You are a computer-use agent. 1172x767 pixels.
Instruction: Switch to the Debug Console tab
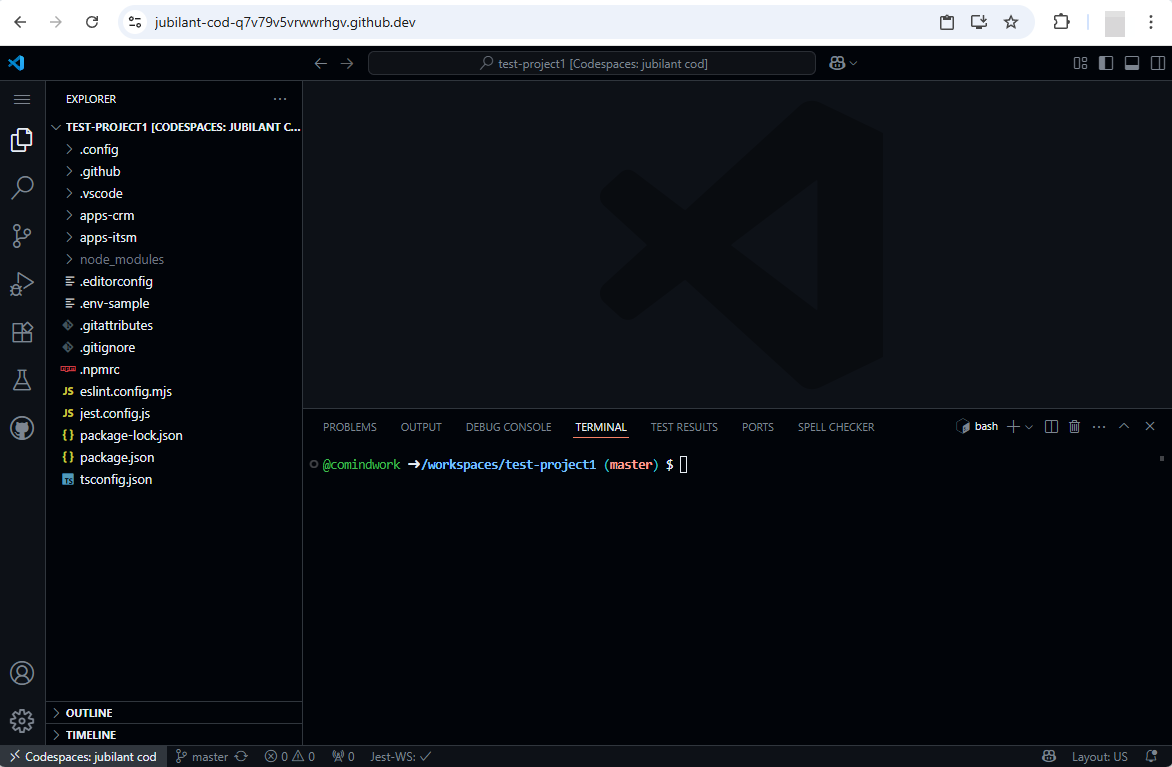point(508,427)
